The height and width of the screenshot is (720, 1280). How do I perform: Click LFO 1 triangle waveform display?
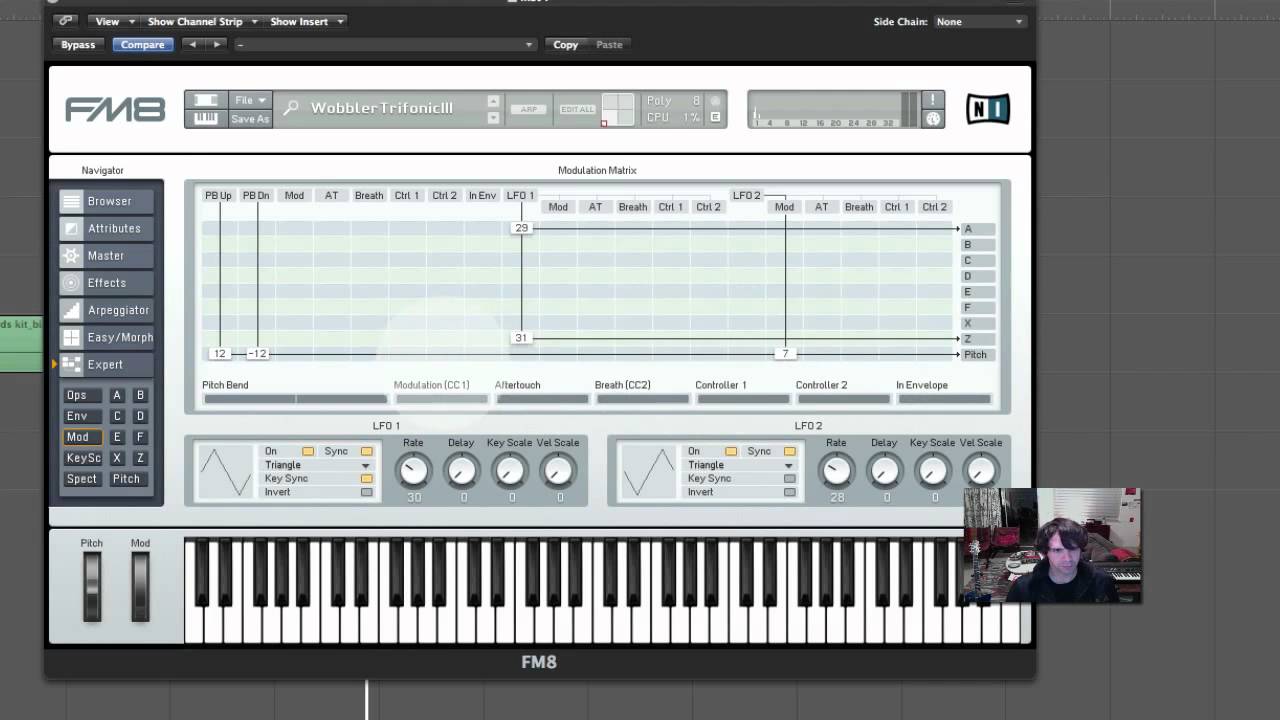pos(225,471)
